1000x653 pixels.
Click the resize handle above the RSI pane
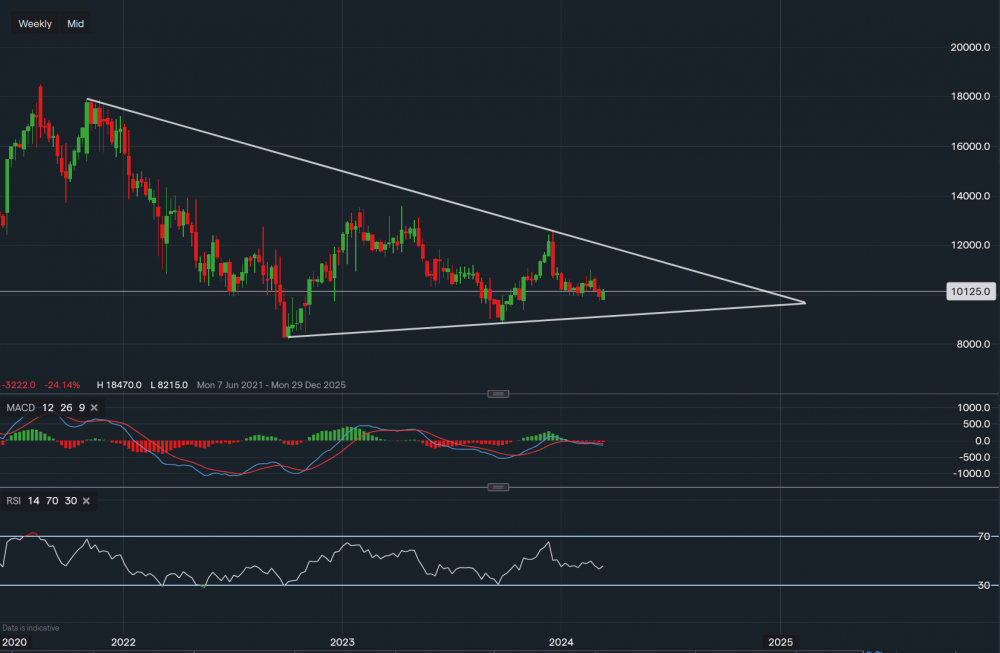pyautogui.click(x=498, y=487)
